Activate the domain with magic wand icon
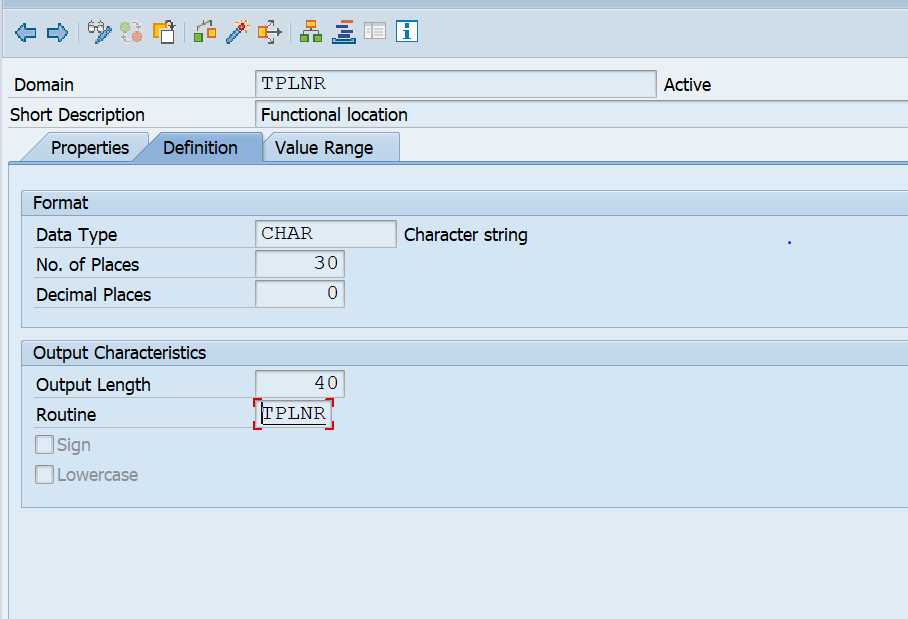 tap(237, 32)
